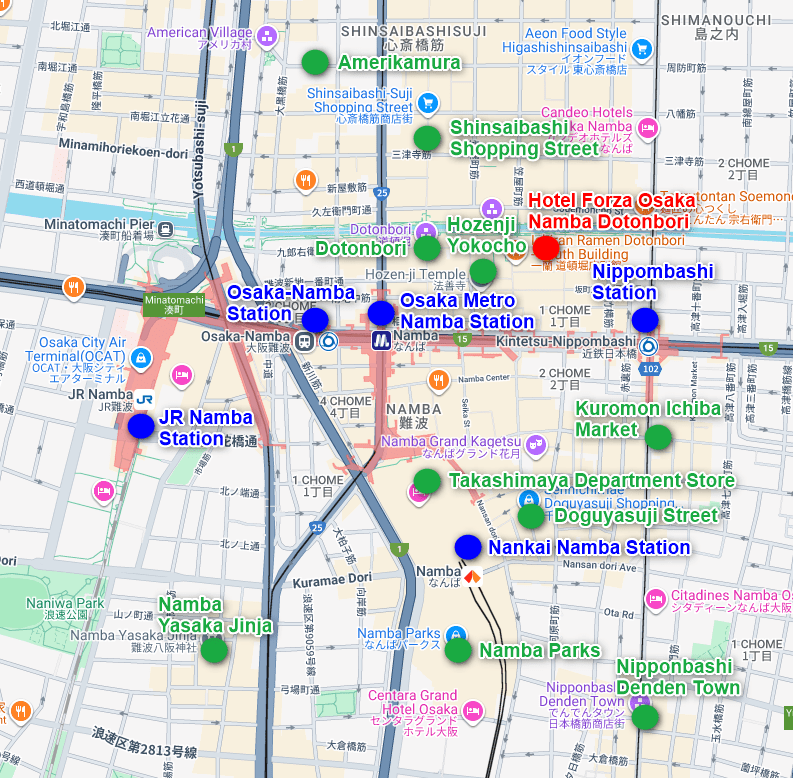Screen dimensions: 793x778
Task: Click the Namba Parks green label
Action: (540, 651)
